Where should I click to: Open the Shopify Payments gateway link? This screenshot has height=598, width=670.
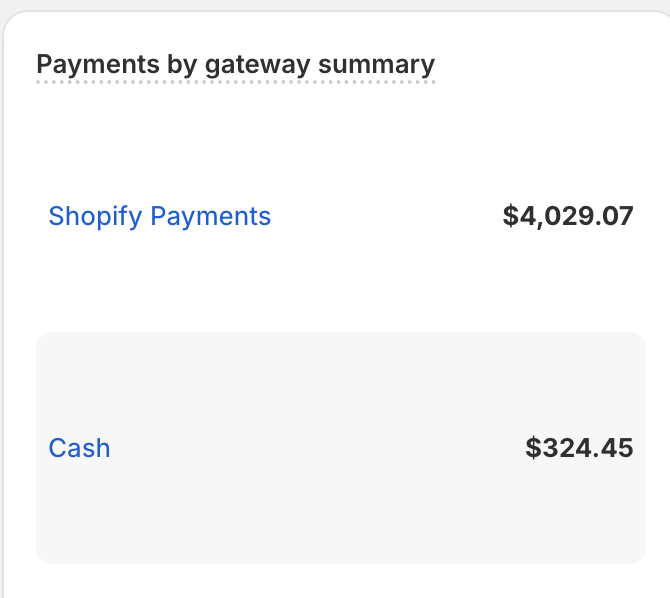click(159, 216)
